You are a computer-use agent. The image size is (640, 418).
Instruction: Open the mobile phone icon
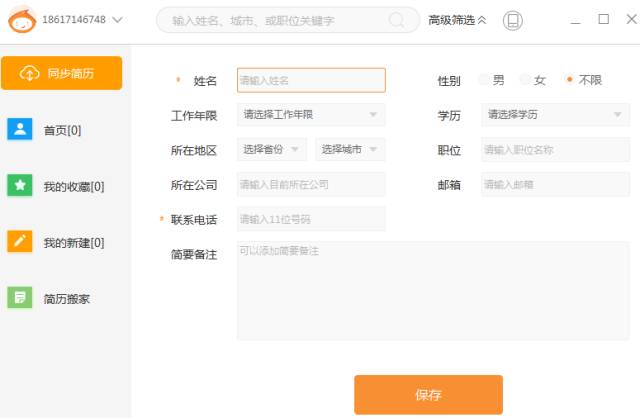513,20
